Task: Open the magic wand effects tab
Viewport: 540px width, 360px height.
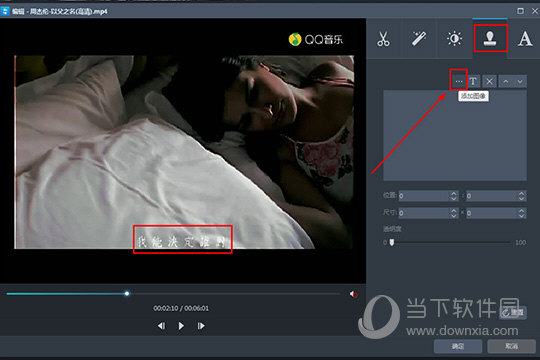Action: (x=419, y=39)
